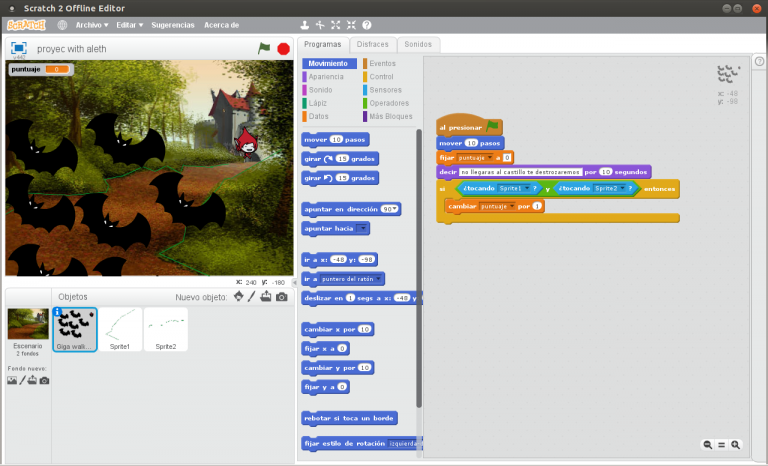
Task: Toggle full screen presentation mode icon
Action: point(19,48)
